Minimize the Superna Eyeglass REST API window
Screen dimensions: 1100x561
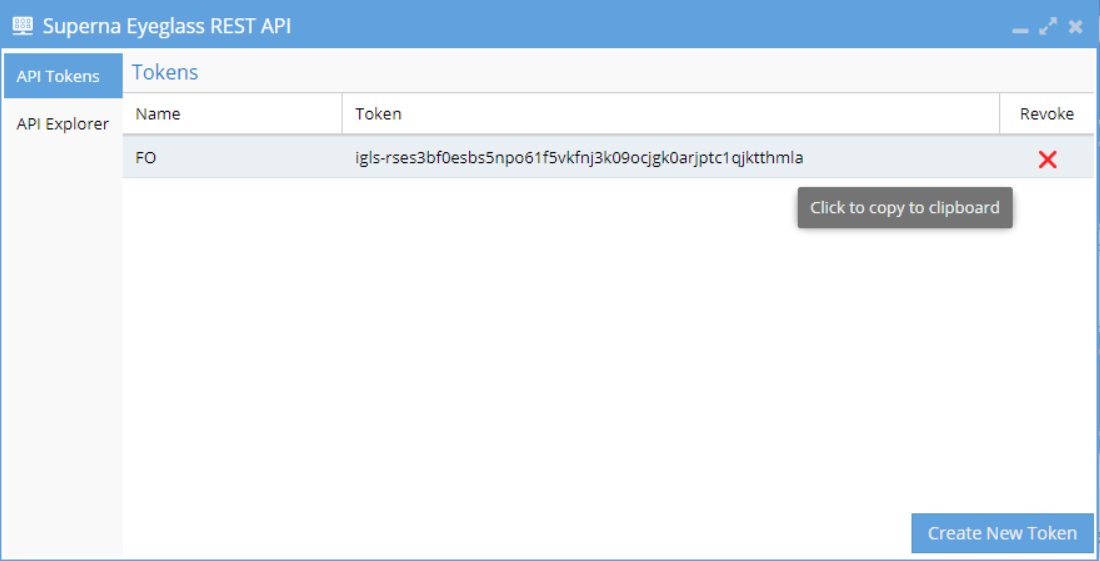1021,30
